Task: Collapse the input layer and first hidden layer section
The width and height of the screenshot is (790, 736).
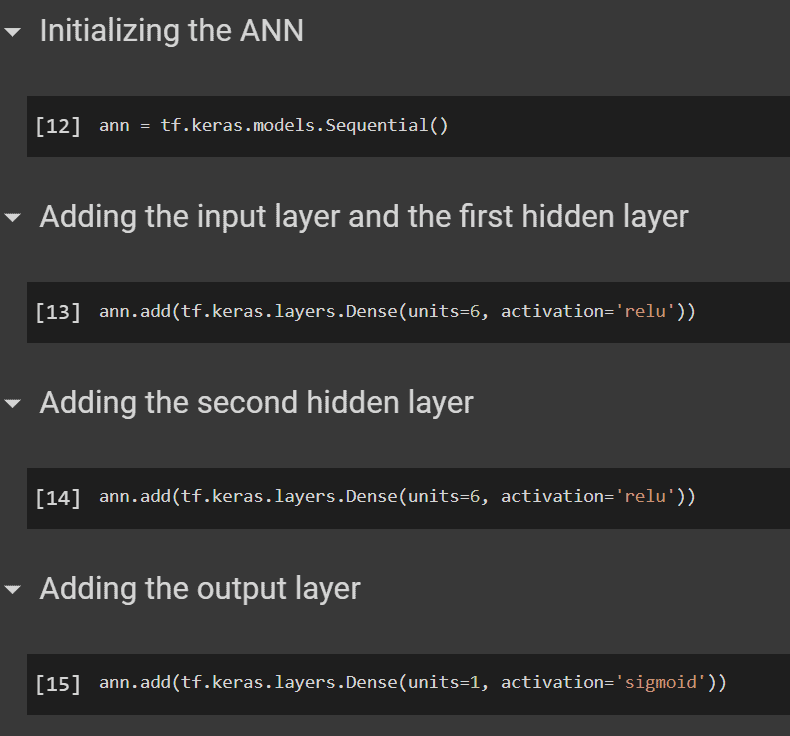Action: [12, 218]
